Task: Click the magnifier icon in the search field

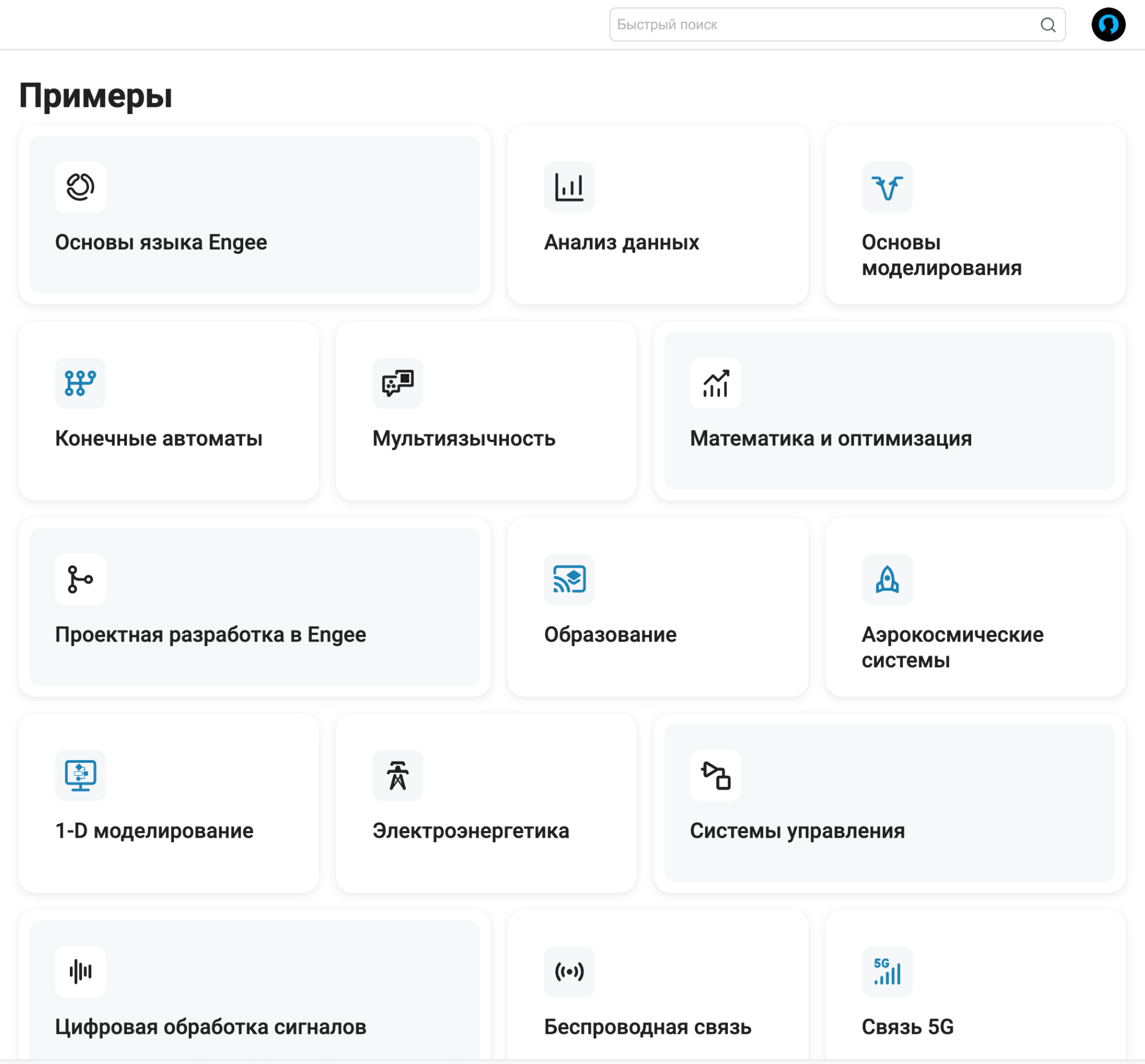Action: tap(1048, 25)
